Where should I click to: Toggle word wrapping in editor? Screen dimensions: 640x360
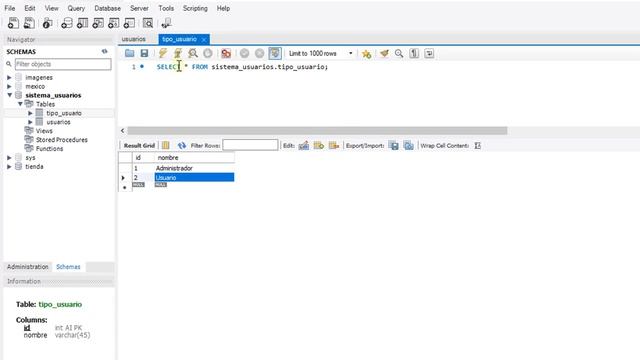pyautogui.click(x=429, y=53)
